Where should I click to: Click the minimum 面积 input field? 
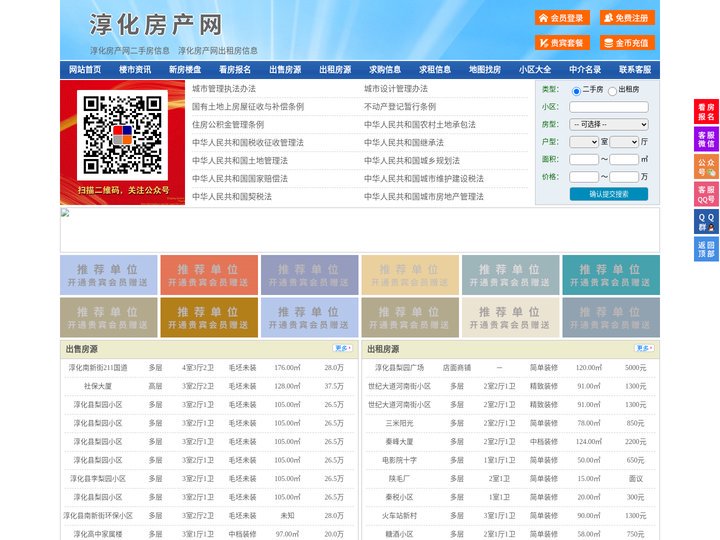click(584, 159)
